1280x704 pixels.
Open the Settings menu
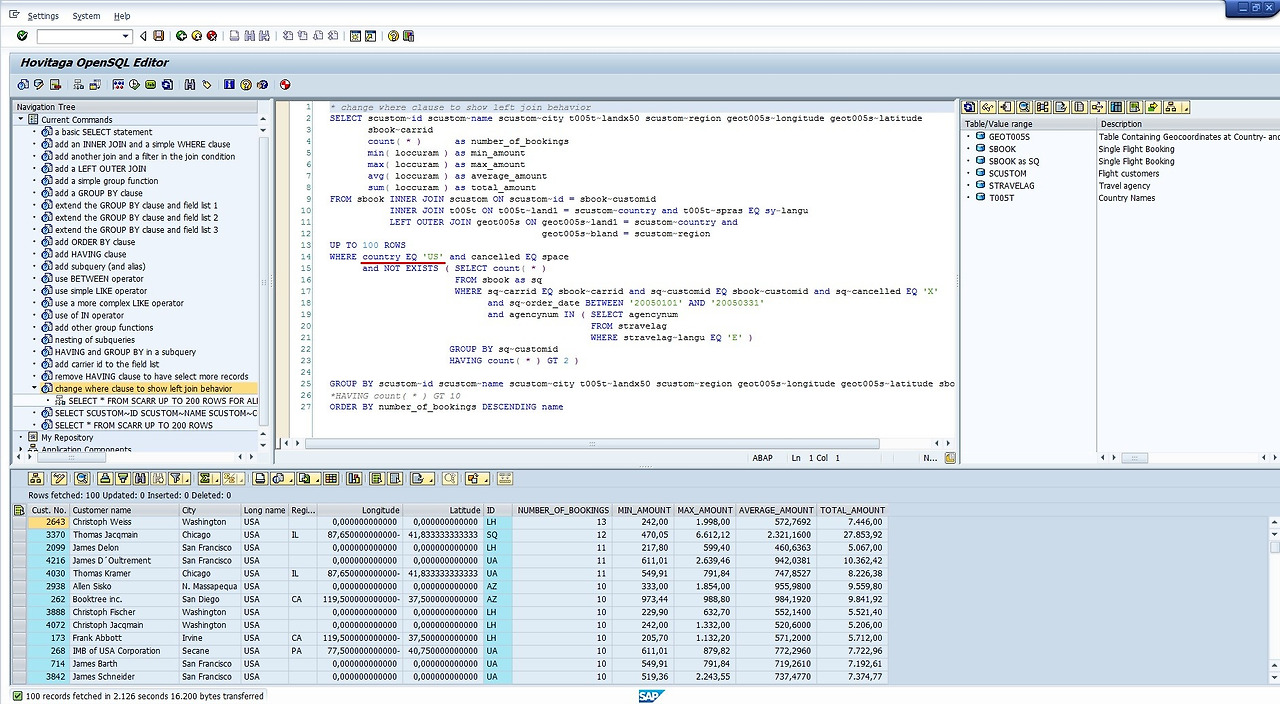[43, 16]
